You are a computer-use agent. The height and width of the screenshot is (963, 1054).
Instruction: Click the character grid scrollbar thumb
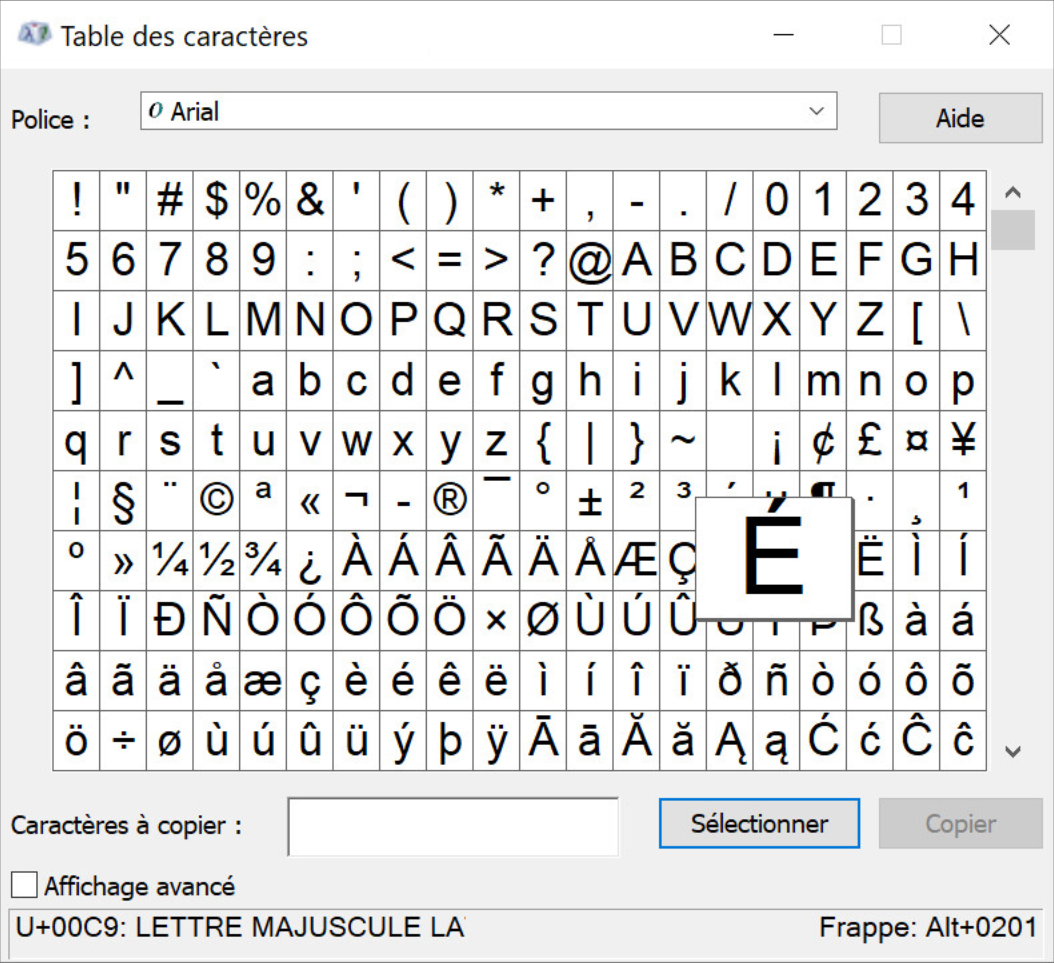[x=1012, y=230]
